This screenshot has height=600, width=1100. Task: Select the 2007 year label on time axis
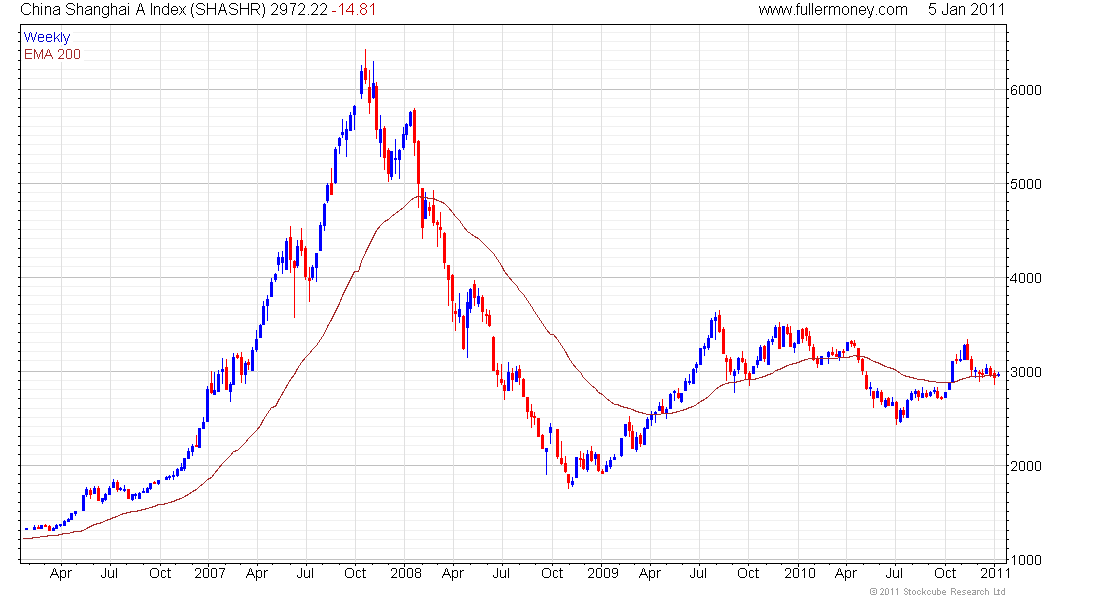(210, 573)
